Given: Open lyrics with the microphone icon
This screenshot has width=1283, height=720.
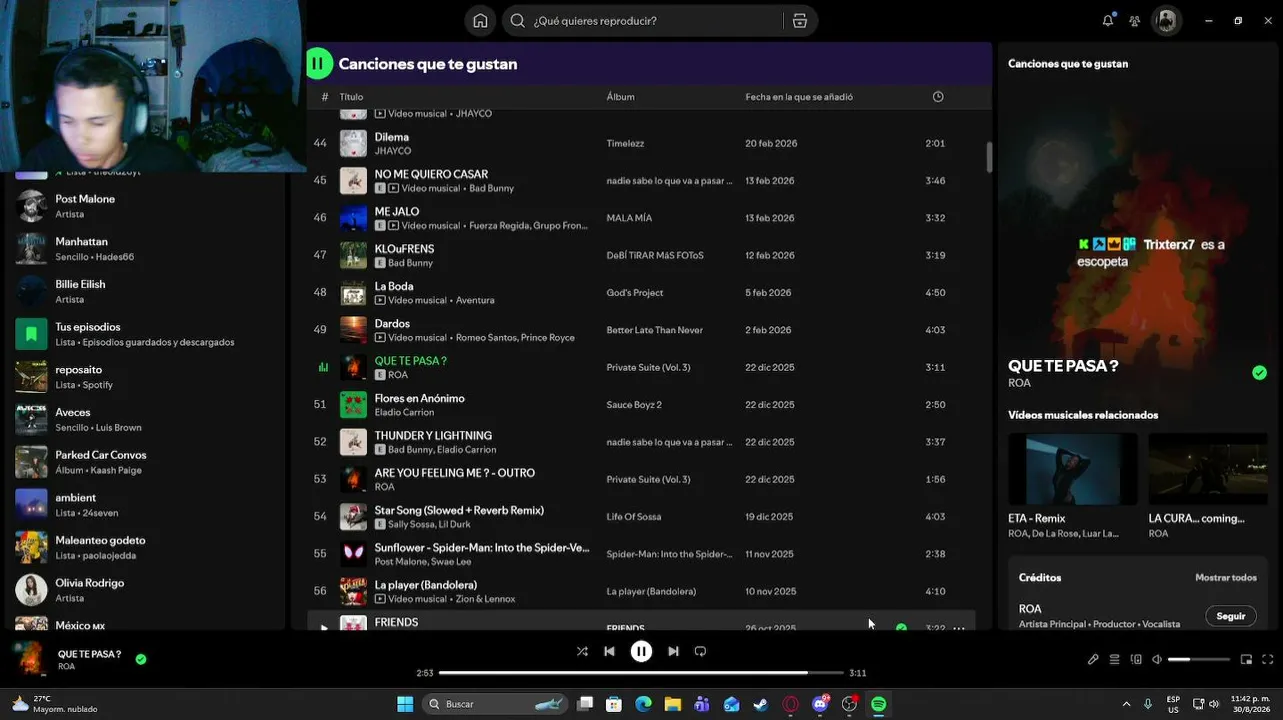Looking at the screenshot, I should (1093, 659).
